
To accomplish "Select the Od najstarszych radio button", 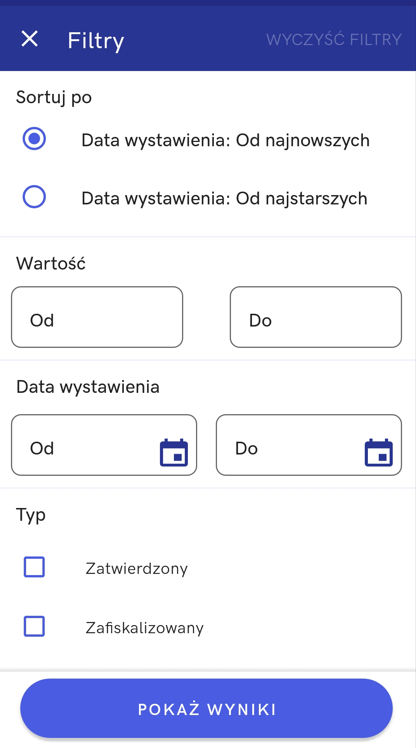I will click(x=34, y=197).
